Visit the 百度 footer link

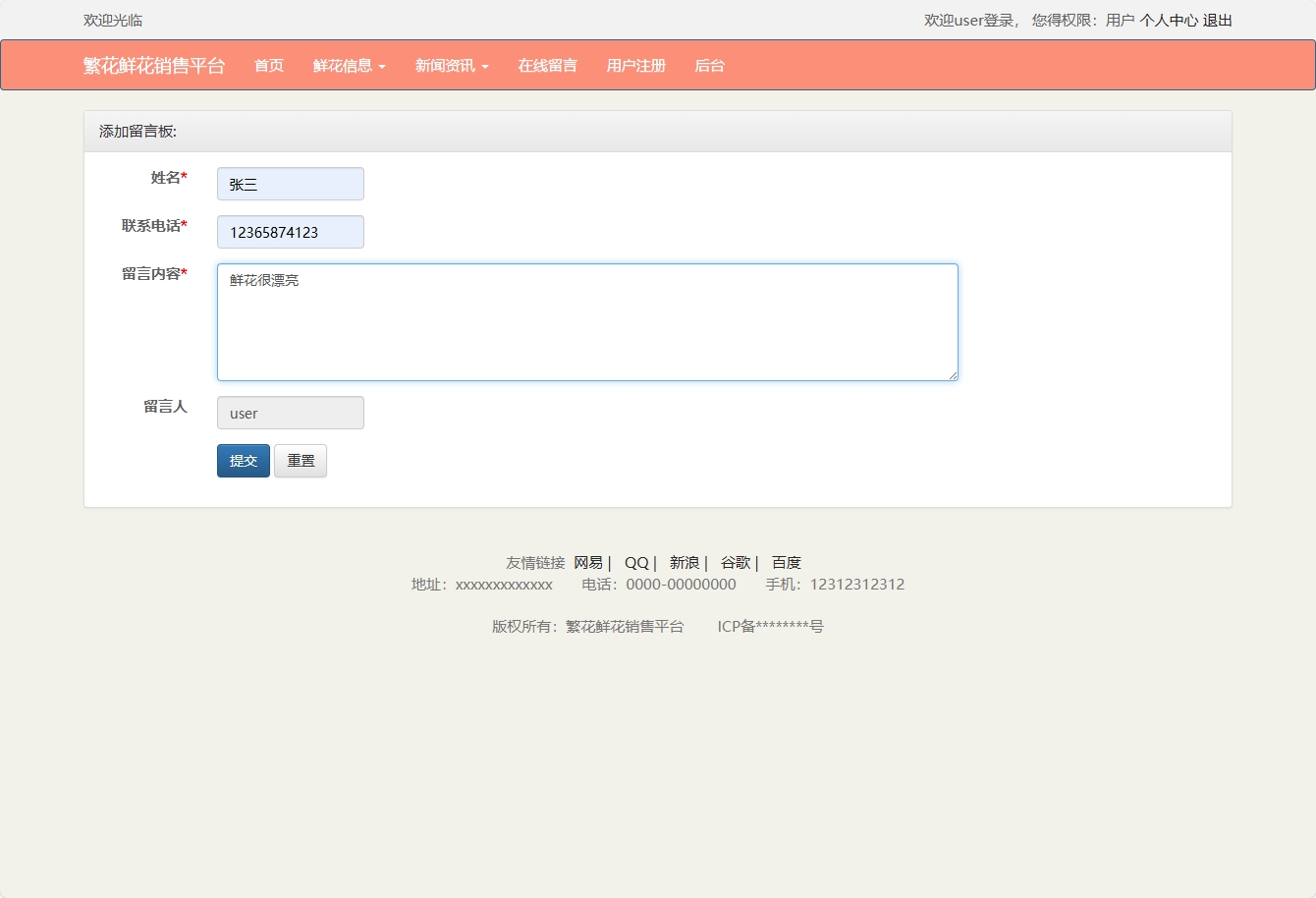[x=786, y=562]
